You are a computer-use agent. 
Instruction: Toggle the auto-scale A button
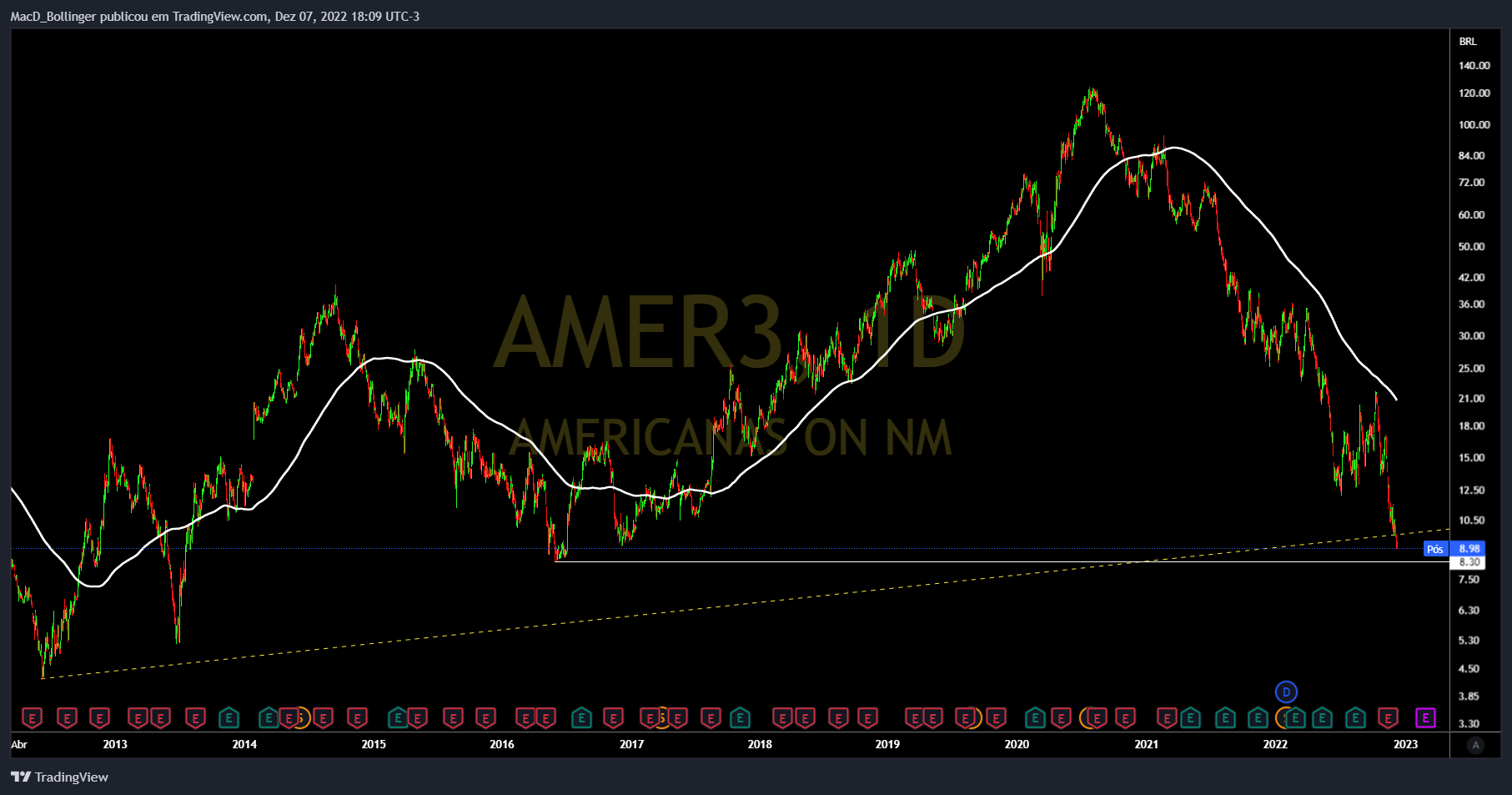[1475, 745]
